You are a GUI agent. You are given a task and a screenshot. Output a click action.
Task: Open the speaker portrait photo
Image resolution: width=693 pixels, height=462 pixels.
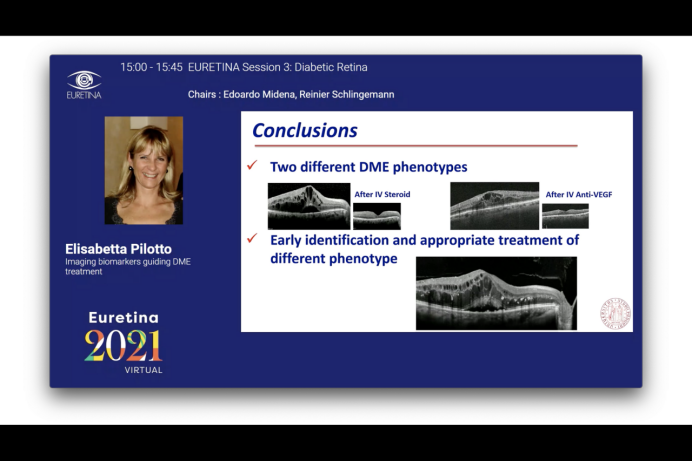[143, 170]
